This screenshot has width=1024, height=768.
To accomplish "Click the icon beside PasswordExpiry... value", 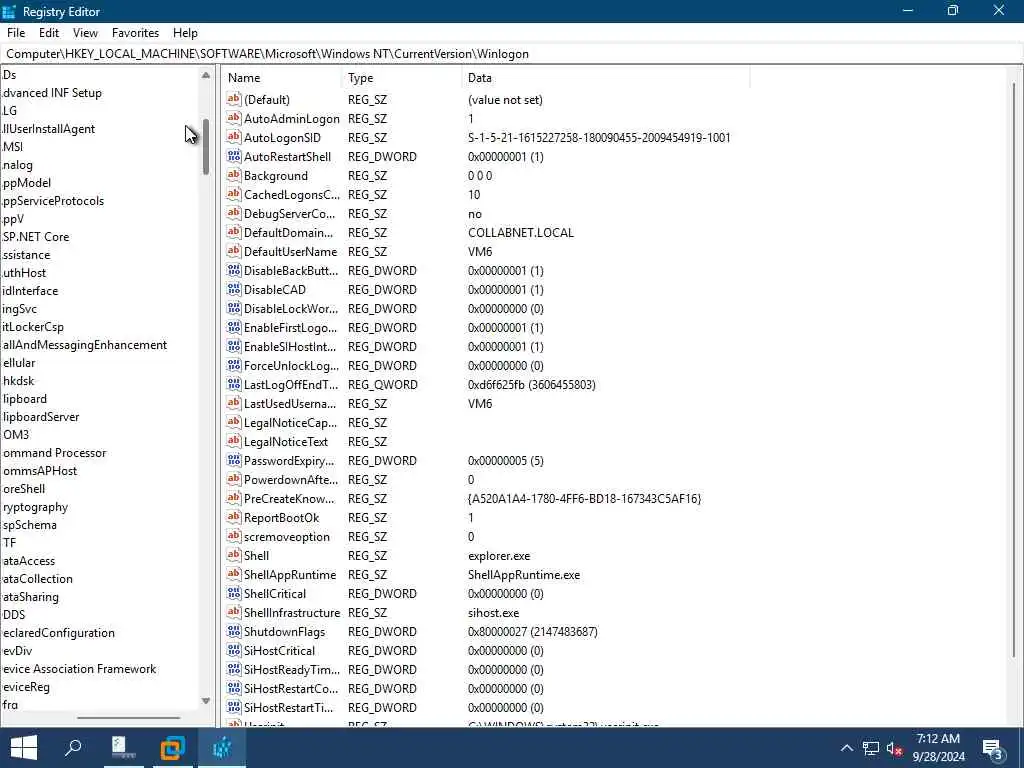I will pyautogui.click(x=233, y=460).
